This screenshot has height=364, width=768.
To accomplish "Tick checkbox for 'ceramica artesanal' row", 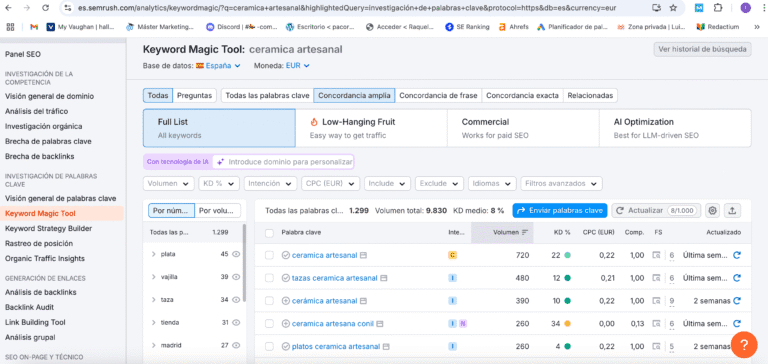I will click(x=269, y=255).
